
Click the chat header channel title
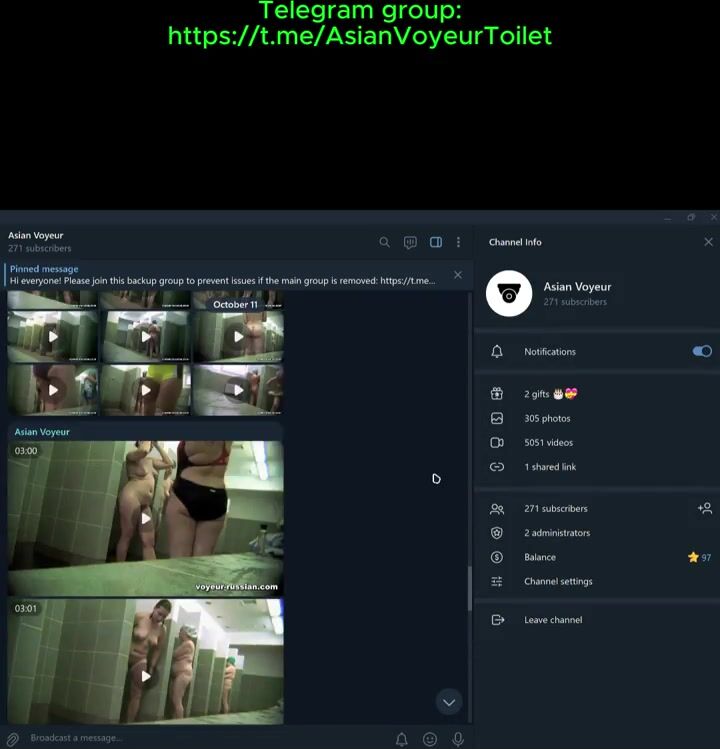pyautogui.click(x=36, y=235)
